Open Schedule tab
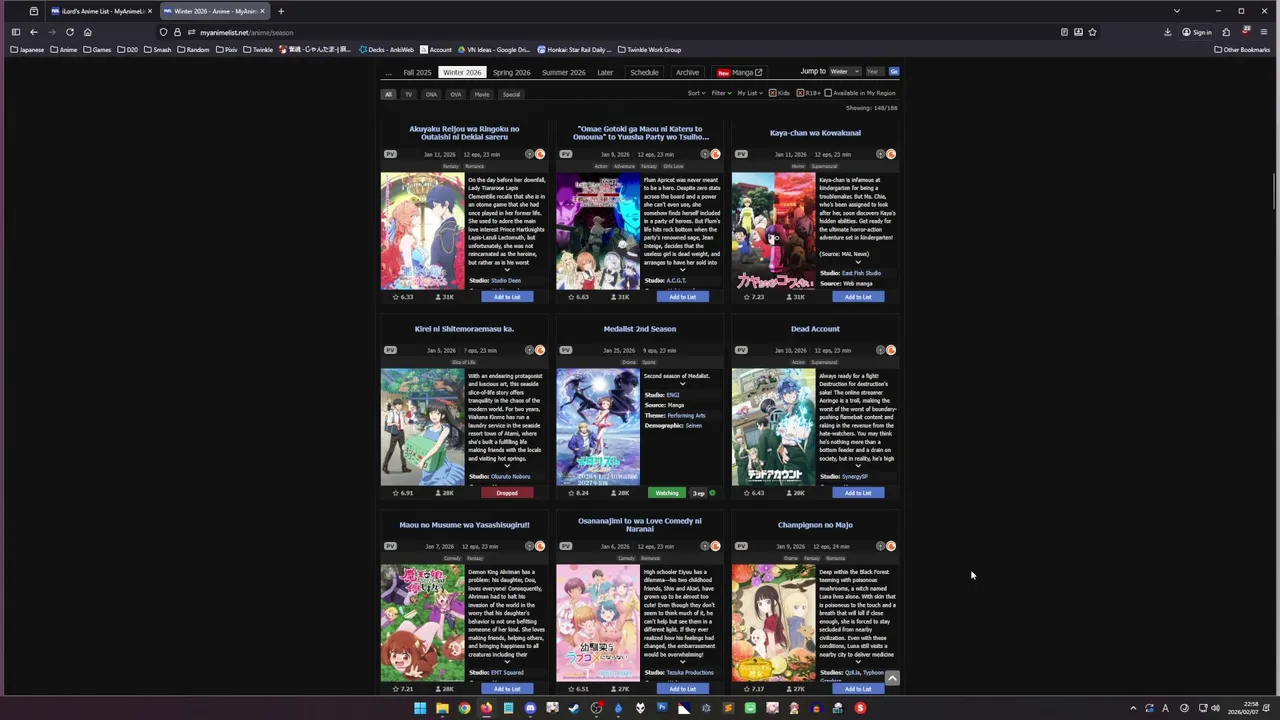Image resolution: width=1280 pixels, height=720 pixels. pos(644,72)
